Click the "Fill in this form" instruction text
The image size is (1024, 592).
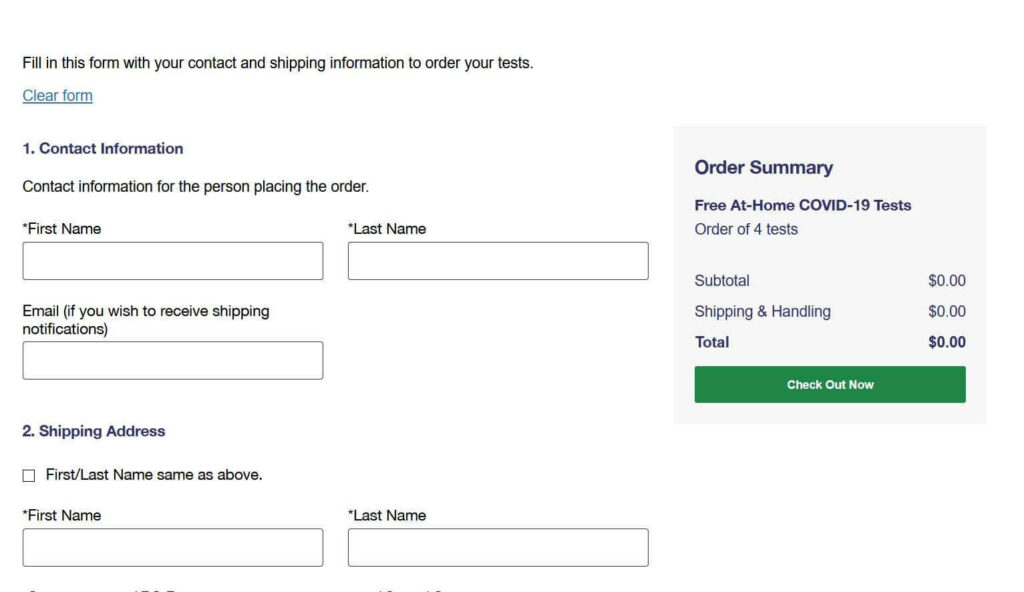(x=278, y=63)
